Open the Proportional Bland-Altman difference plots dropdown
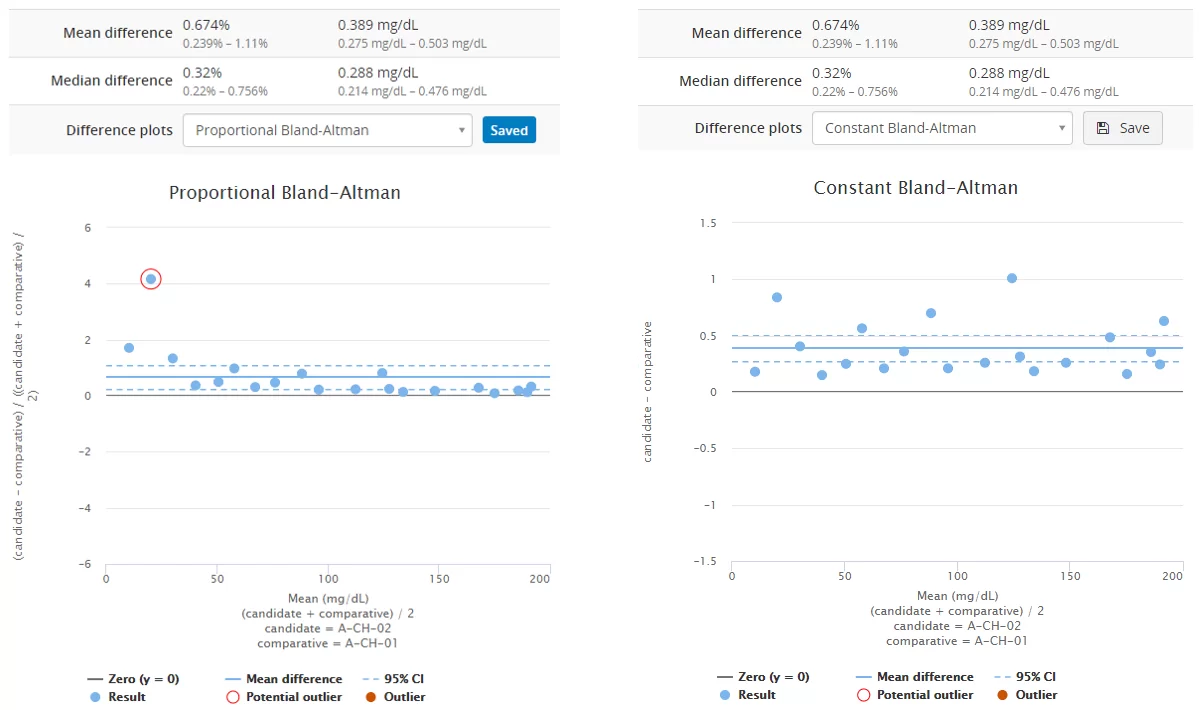Viewport: 1199px width, 710px height. pyautogui.click(x=327, y=130)
